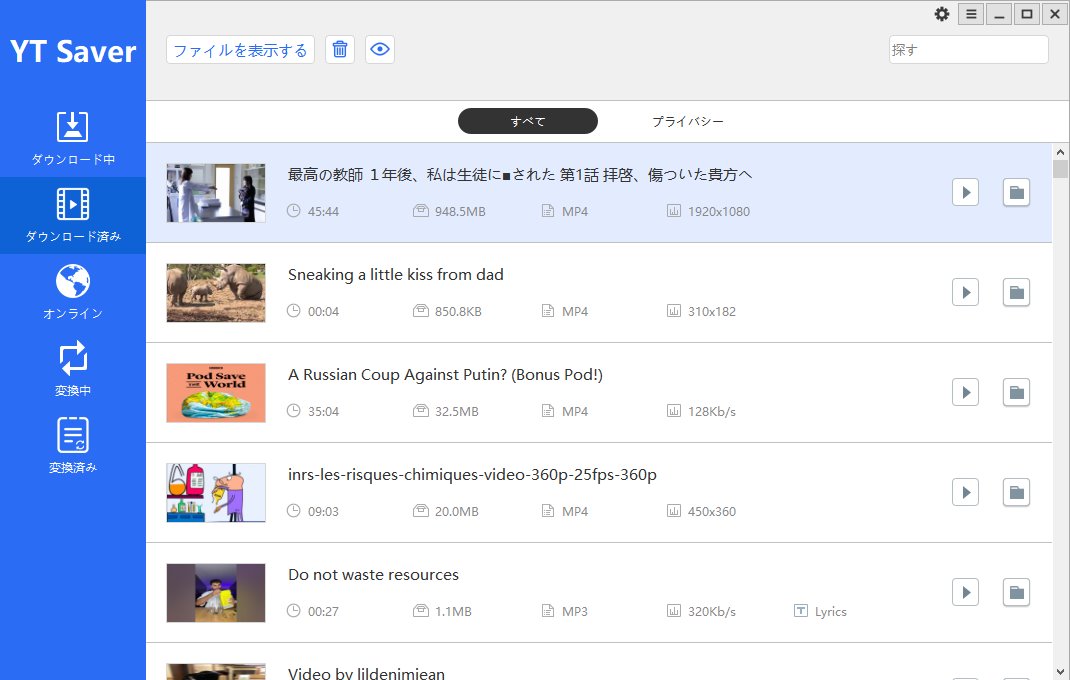The image size is (1070, 680).
Task: Play Sneaking a little kiss from dad
Action: click(x=966, y=292)
